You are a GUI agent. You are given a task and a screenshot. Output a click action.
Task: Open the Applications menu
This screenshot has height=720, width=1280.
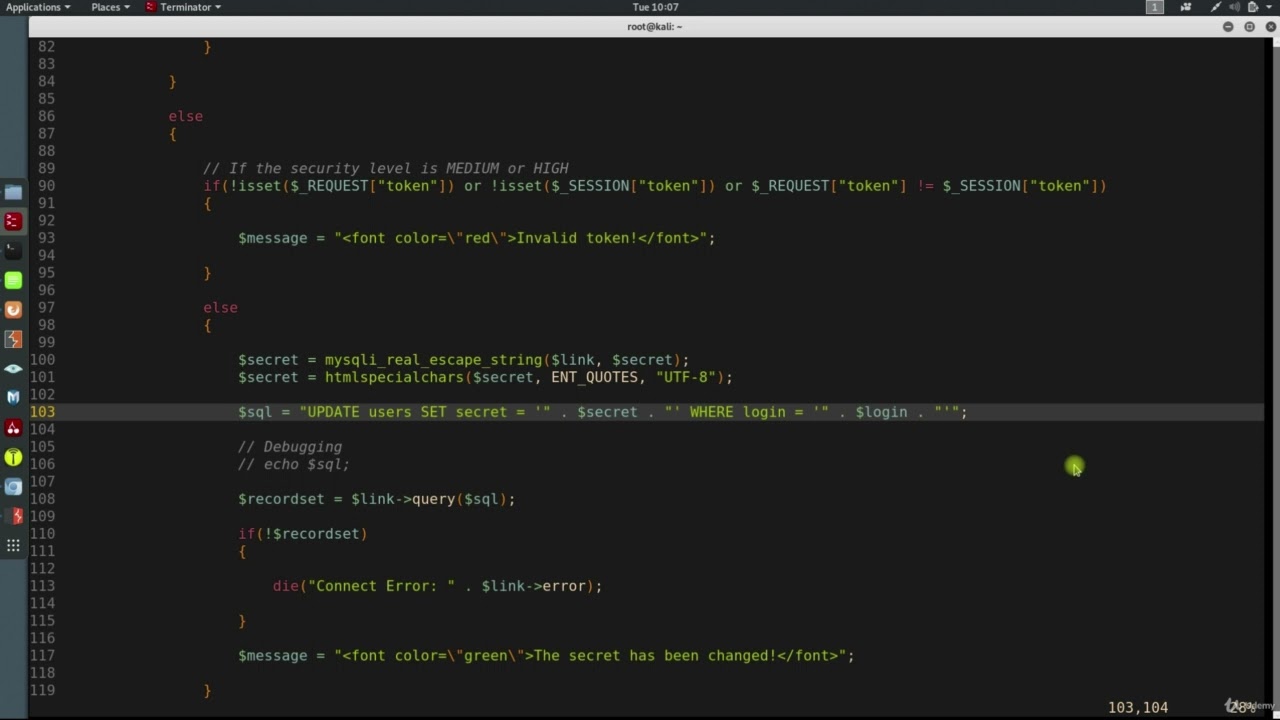pyautogui.click(x=38, y=7)
